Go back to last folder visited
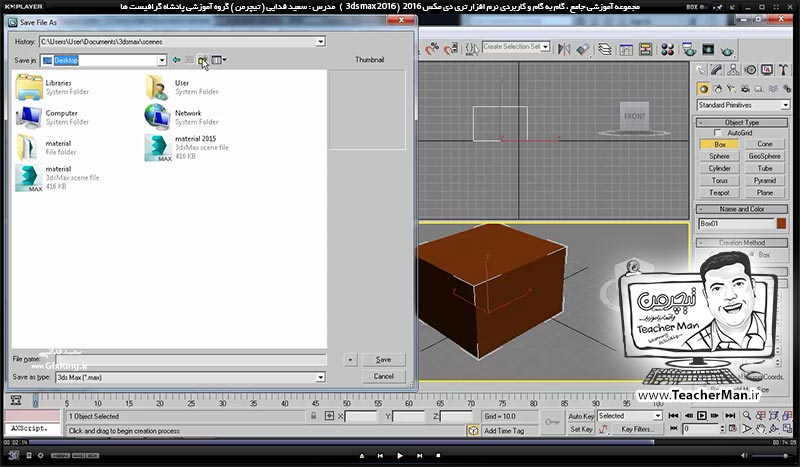 (177, 60)
